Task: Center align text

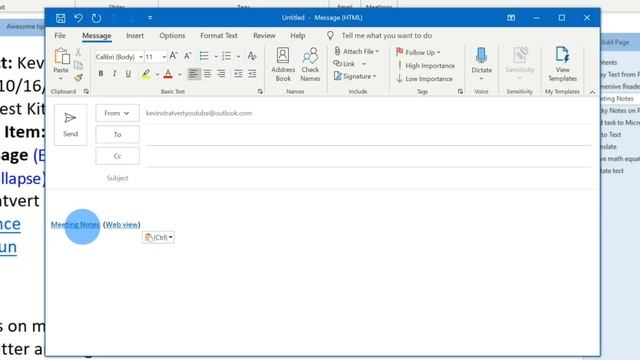Action: tap(207, 74)
